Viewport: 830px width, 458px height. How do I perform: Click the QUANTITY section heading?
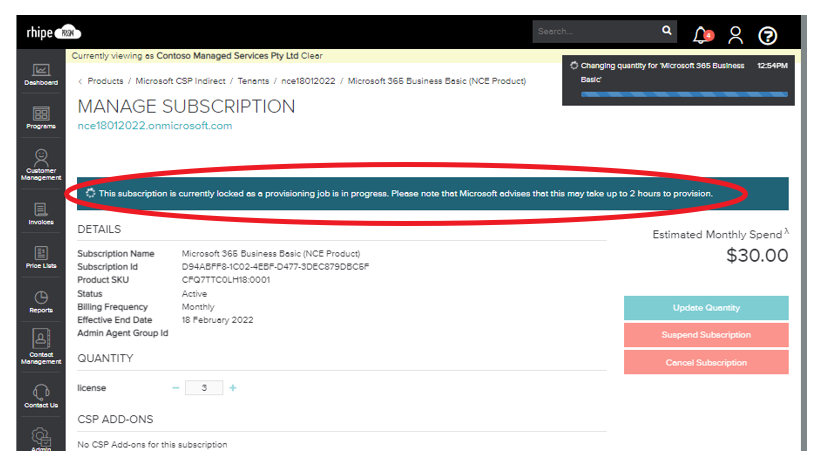(x=105, y=358)
